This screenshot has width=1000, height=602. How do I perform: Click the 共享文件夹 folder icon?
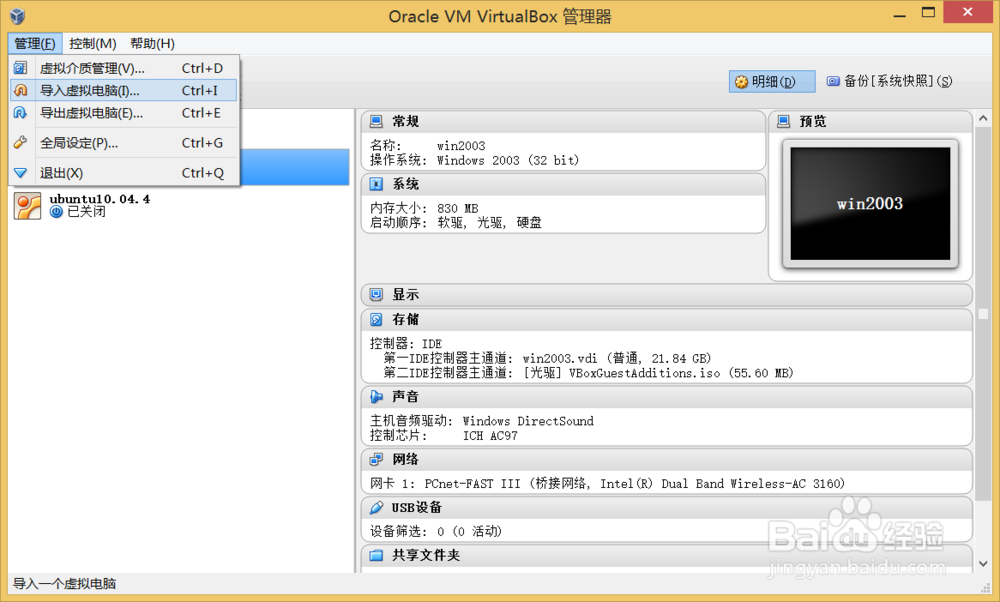376,555
